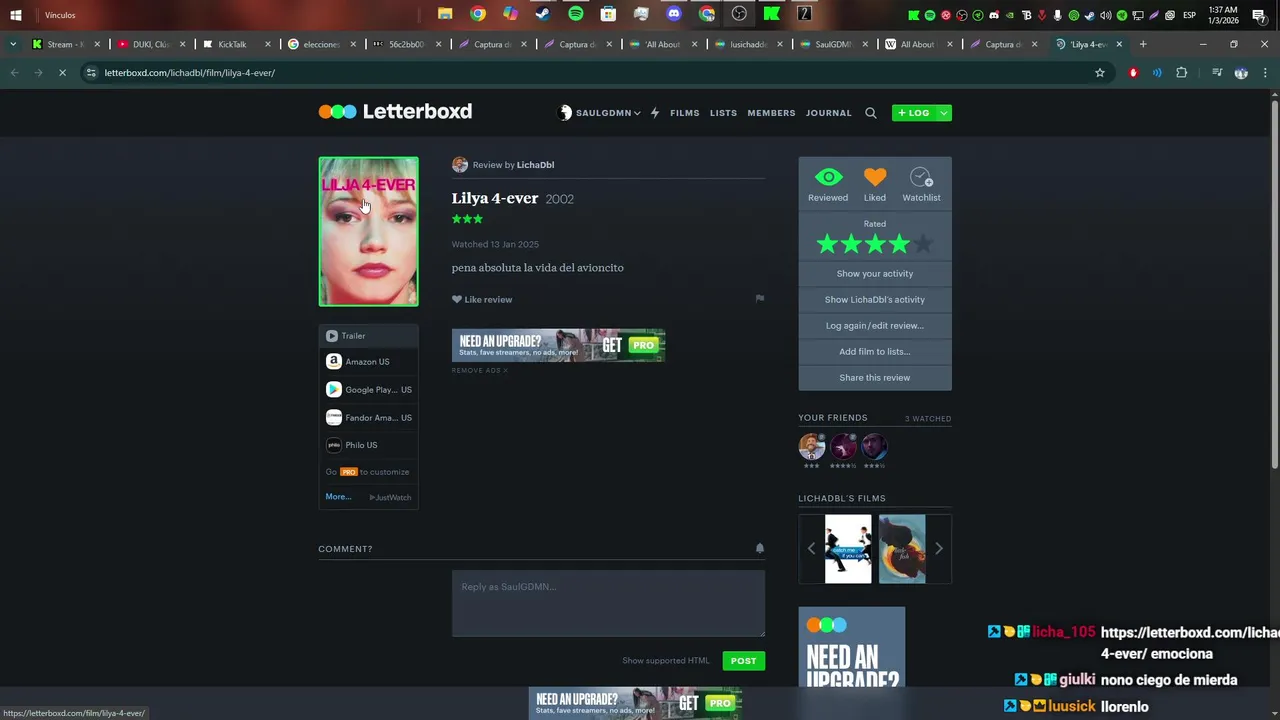This screenshot has width=1280, height=720.
Task: Open reviewer LichaDbl profile link
Action: 535,165
